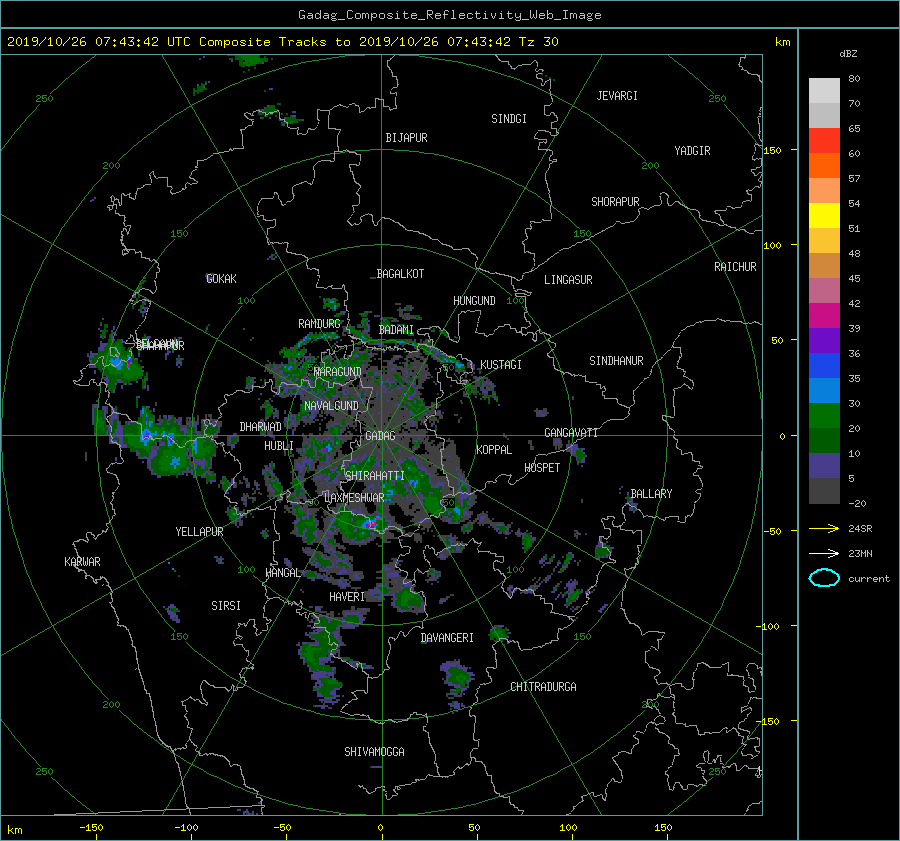Click the BIJAPUR city label
Image resolution: width=900 pixels, height=841 pixels.
406,138
